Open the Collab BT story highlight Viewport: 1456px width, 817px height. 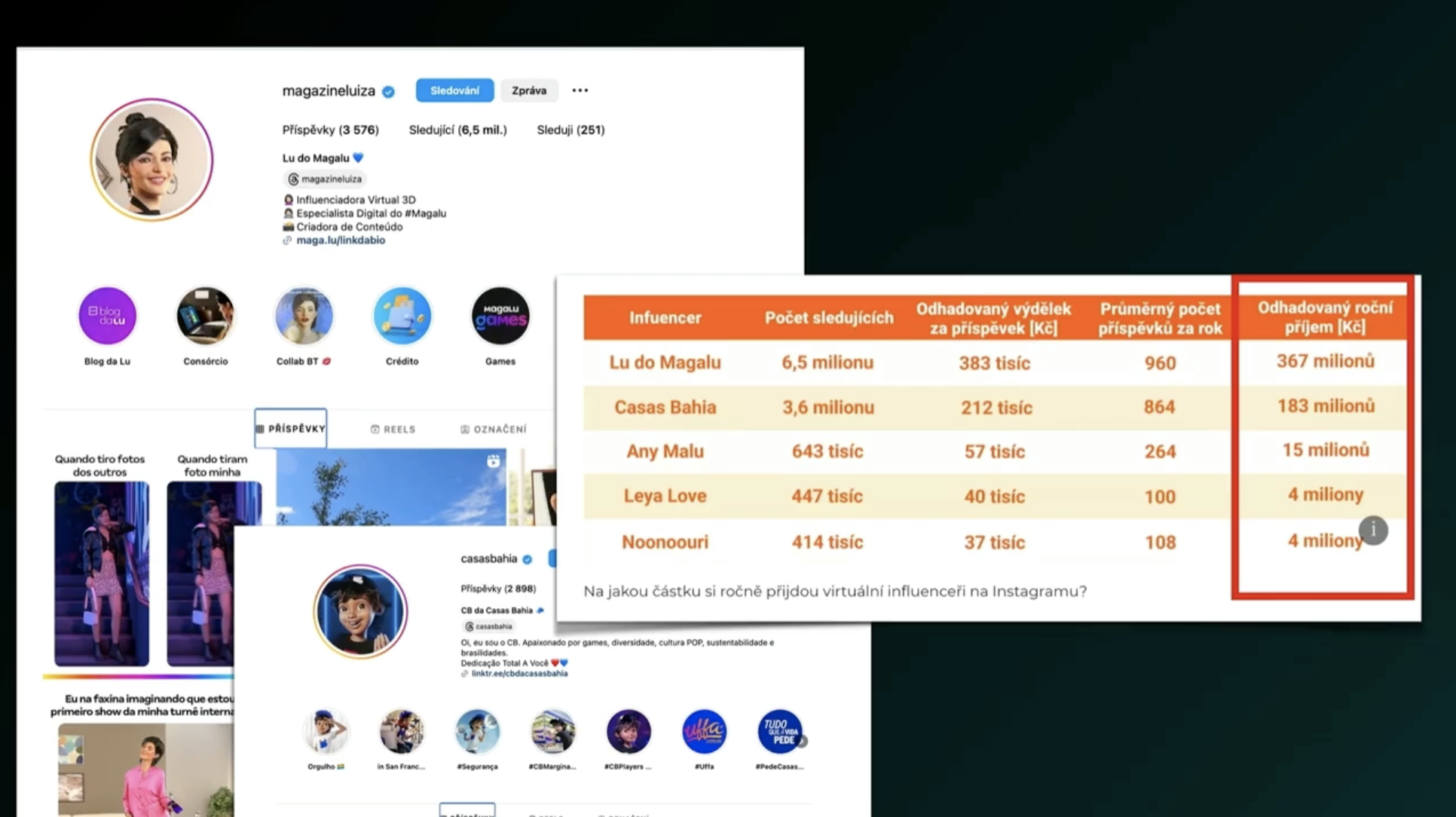click(304, 316)
